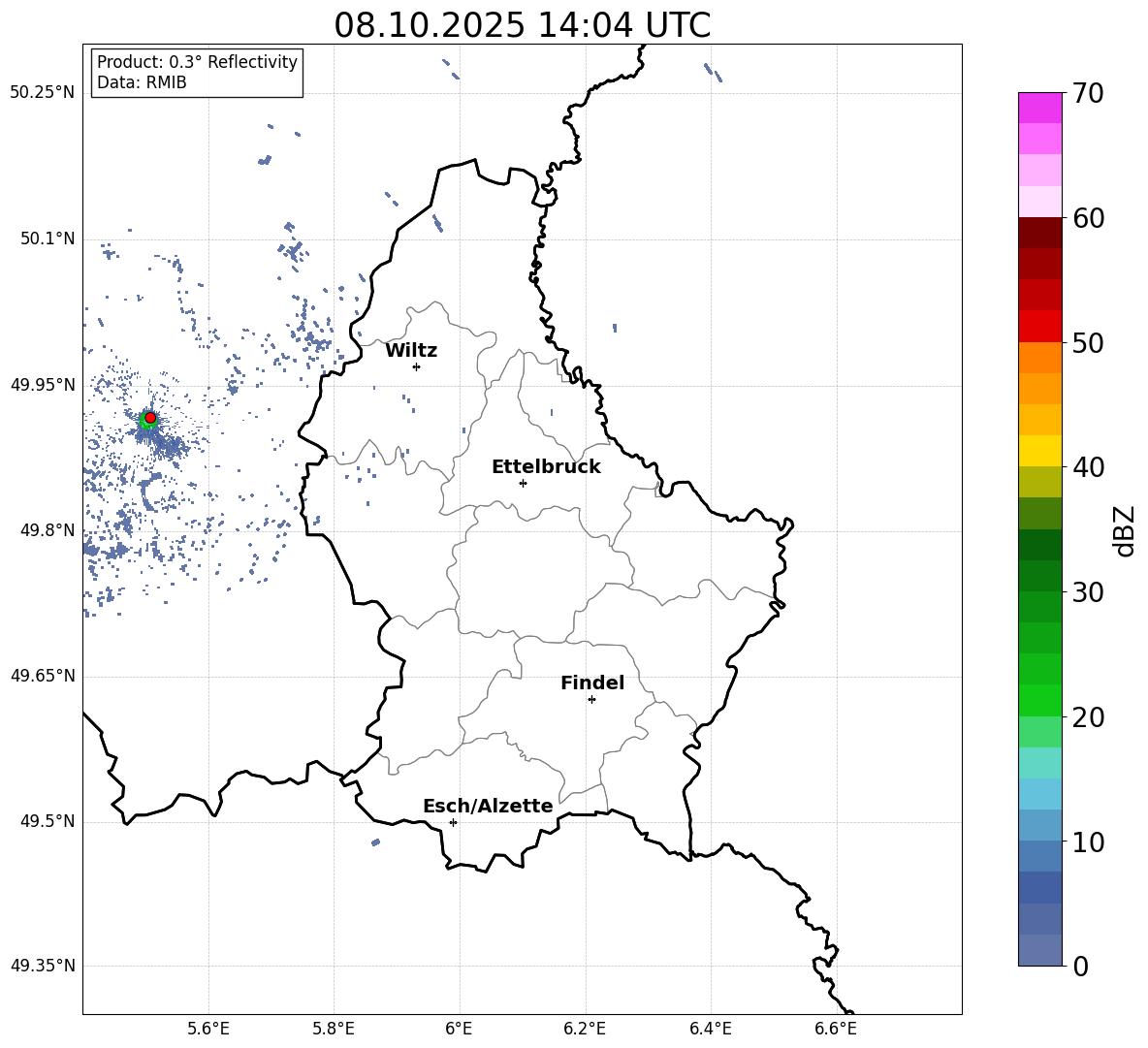Click the Esch/Alzette city label
Image resolution: width=1148 pixels, height=1048 pixels.
(488, 807)
